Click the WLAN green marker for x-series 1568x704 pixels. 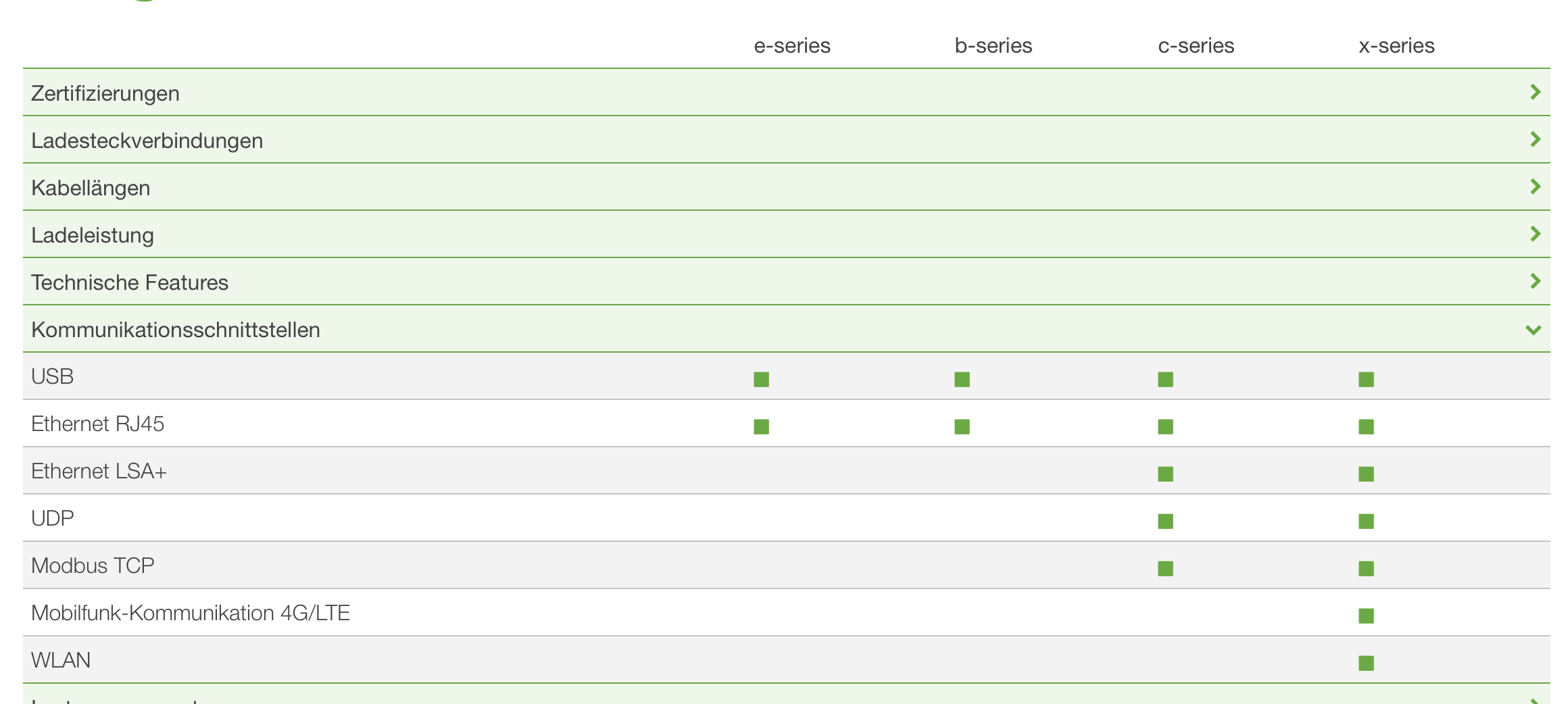(x=1366, y=663)
